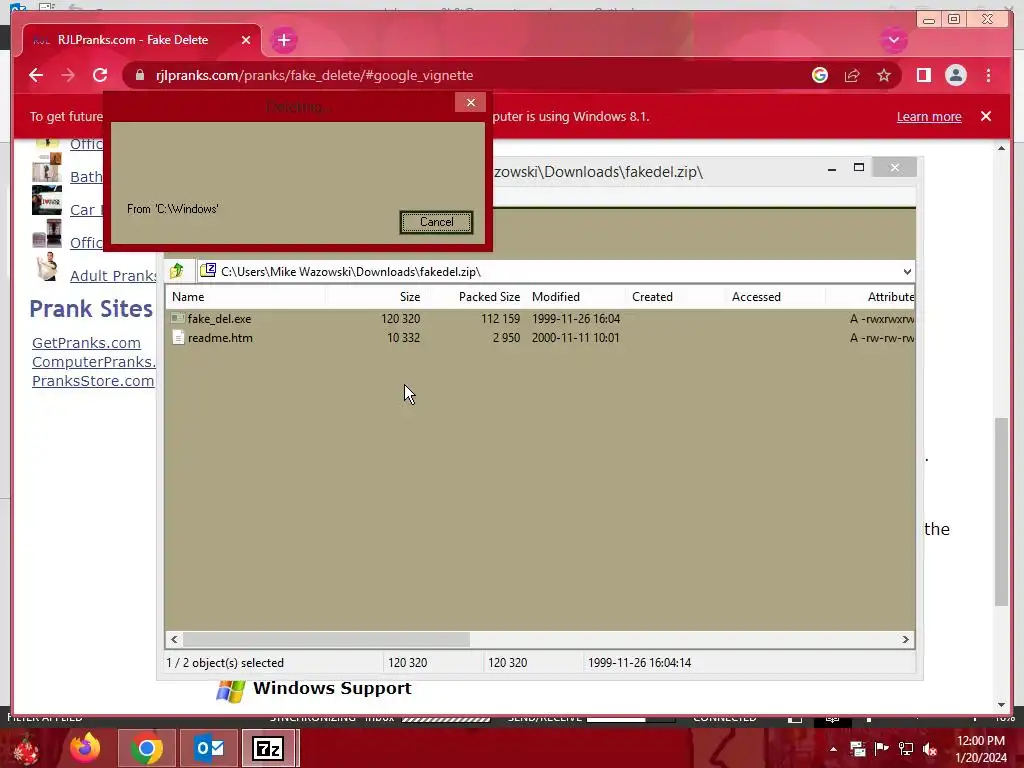The width and height of the screenshot is (1024, 768).
Task: Open Start button on taskbar
Action: (x=26, y=749)
